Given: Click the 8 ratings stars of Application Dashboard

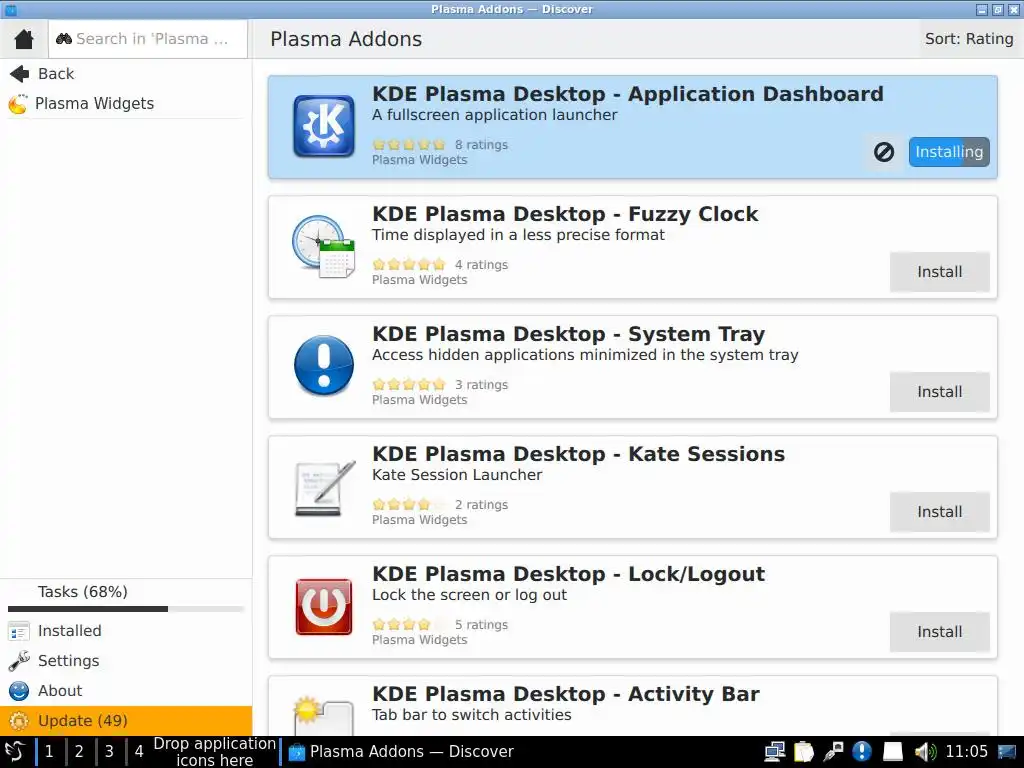Looking at the screenshot, I should click(409, 145).
